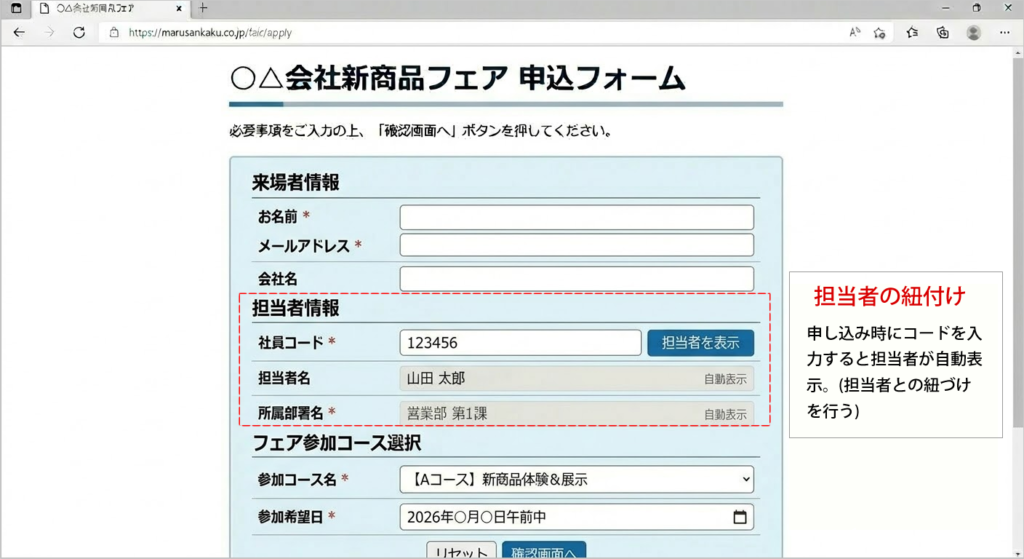Click the site security lock icon
Image resolution: width=1024 pixels, height=559 pixels.
click(x=113, y=32)
